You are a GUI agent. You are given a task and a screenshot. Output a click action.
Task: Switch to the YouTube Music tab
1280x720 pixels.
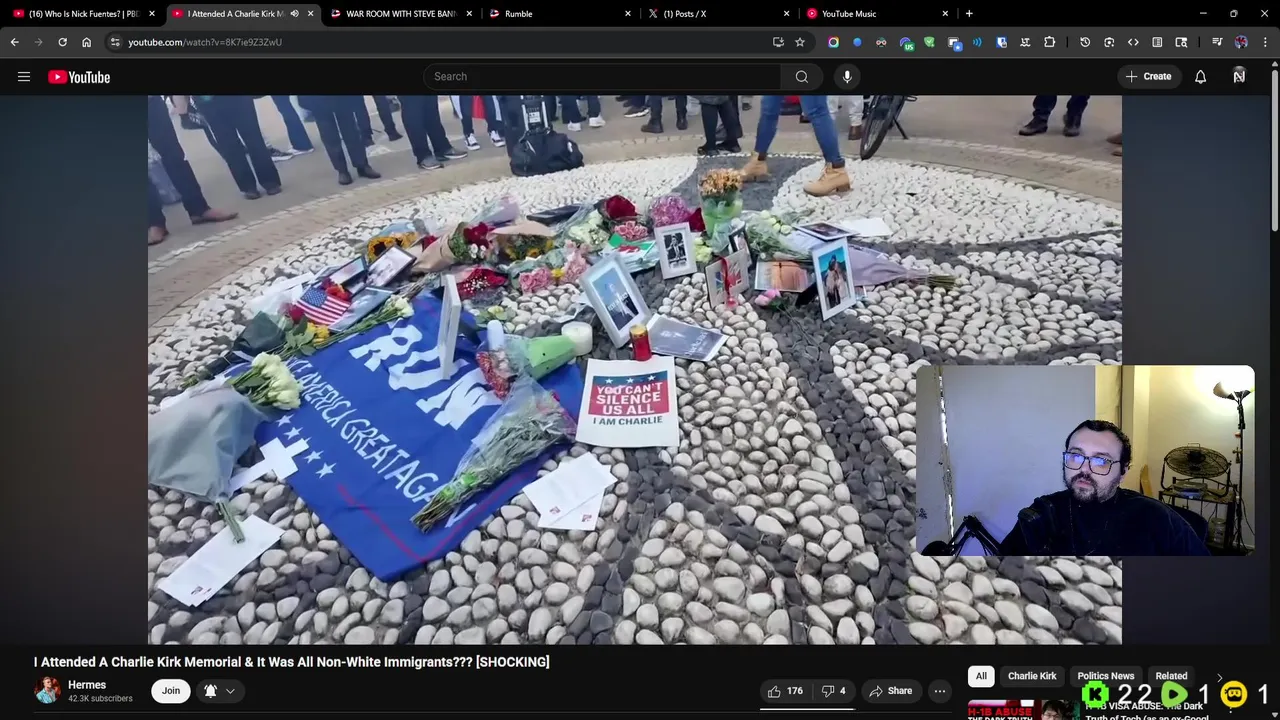tap(875, 14)
